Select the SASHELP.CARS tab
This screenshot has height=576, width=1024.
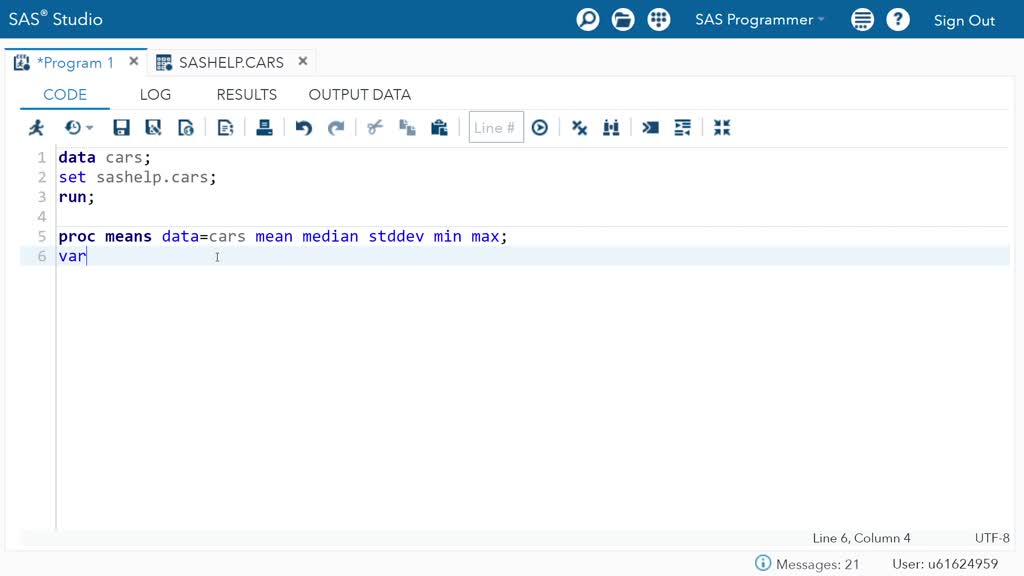tap(231, 63)
